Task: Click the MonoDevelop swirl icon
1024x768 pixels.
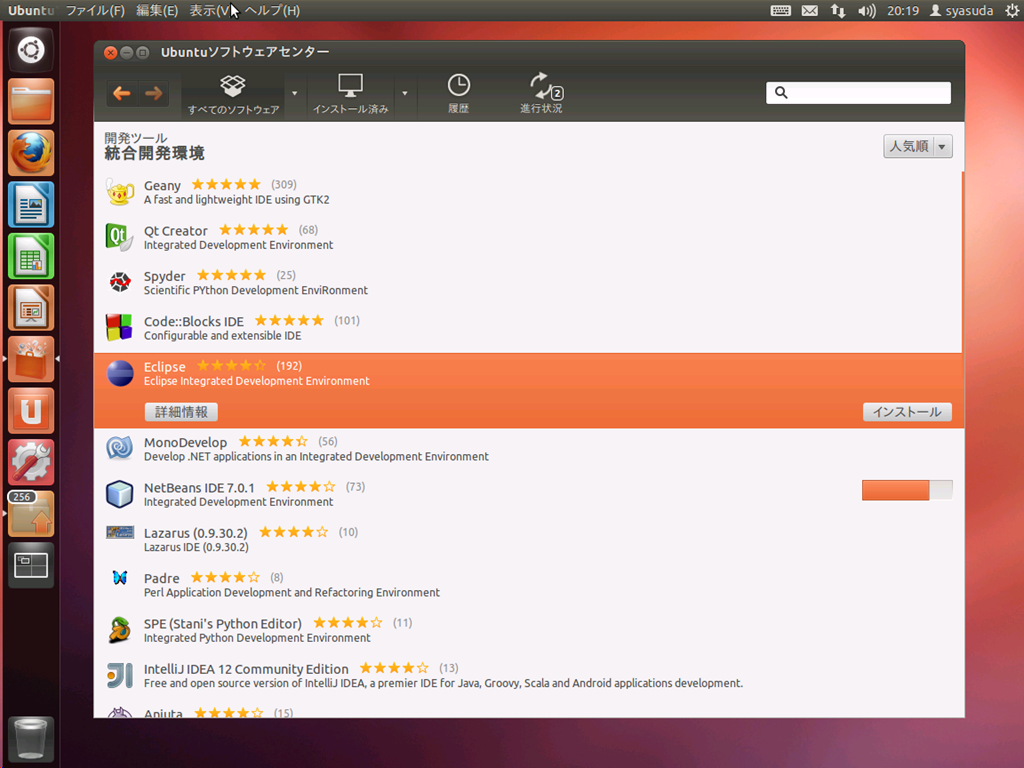Action: coord(120,449)
